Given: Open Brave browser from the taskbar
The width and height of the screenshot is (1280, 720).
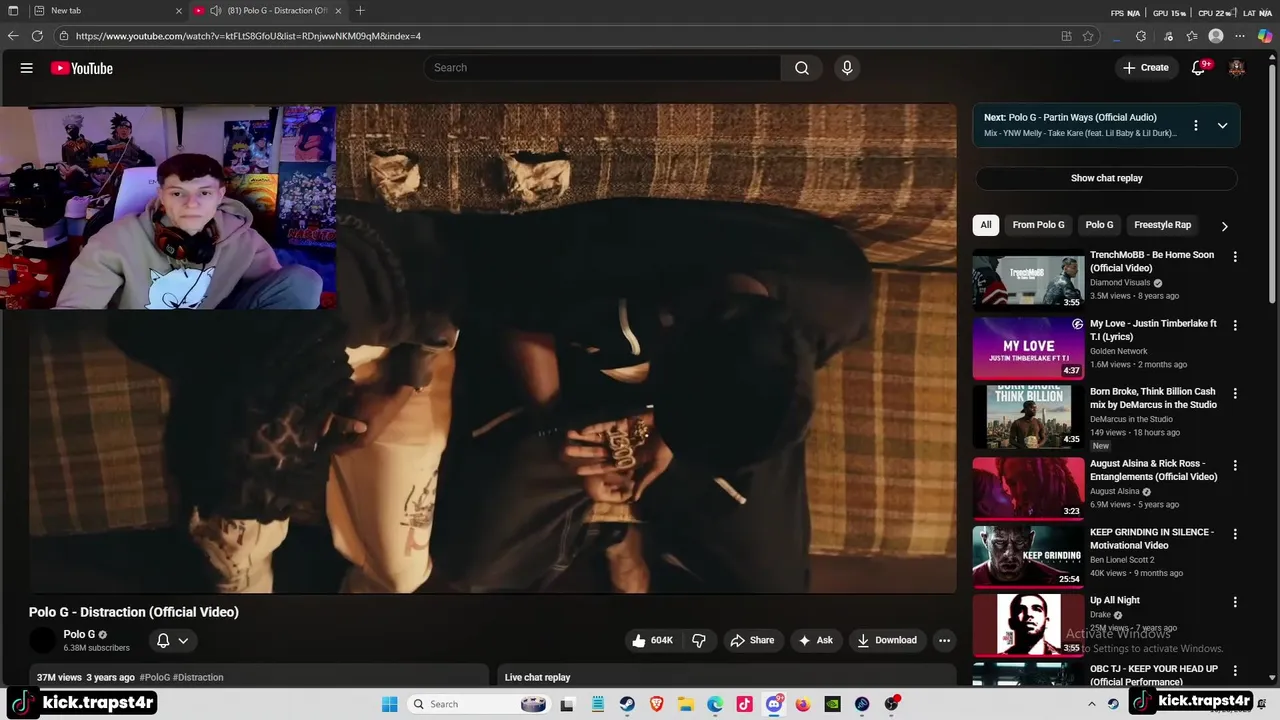Looking at the screenshot, I should tap(656, 704).
